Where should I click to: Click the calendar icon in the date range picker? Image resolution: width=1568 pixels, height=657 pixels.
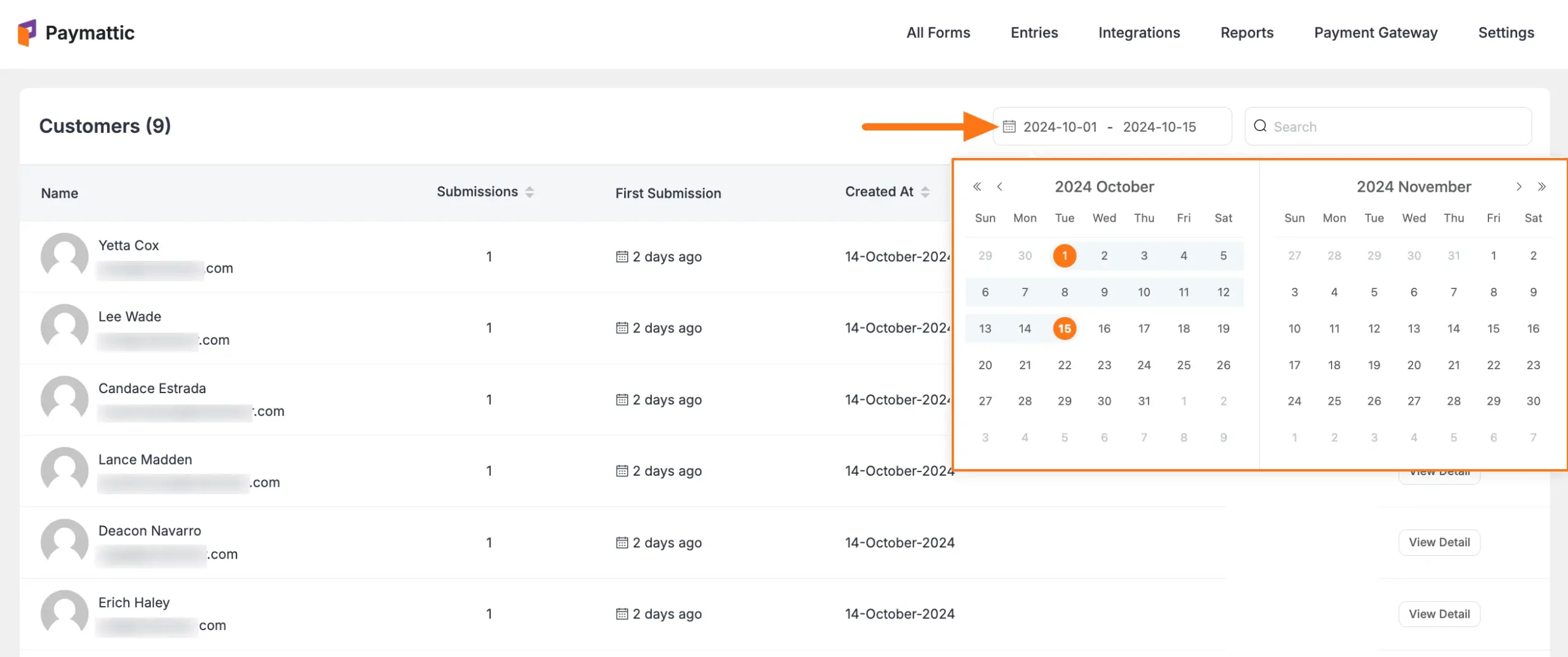tap(1009, 126)
